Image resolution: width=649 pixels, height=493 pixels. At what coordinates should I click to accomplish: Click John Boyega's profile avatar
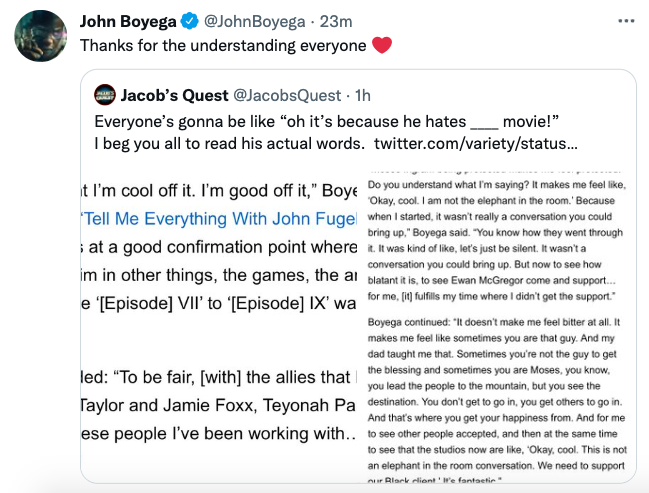39,36
